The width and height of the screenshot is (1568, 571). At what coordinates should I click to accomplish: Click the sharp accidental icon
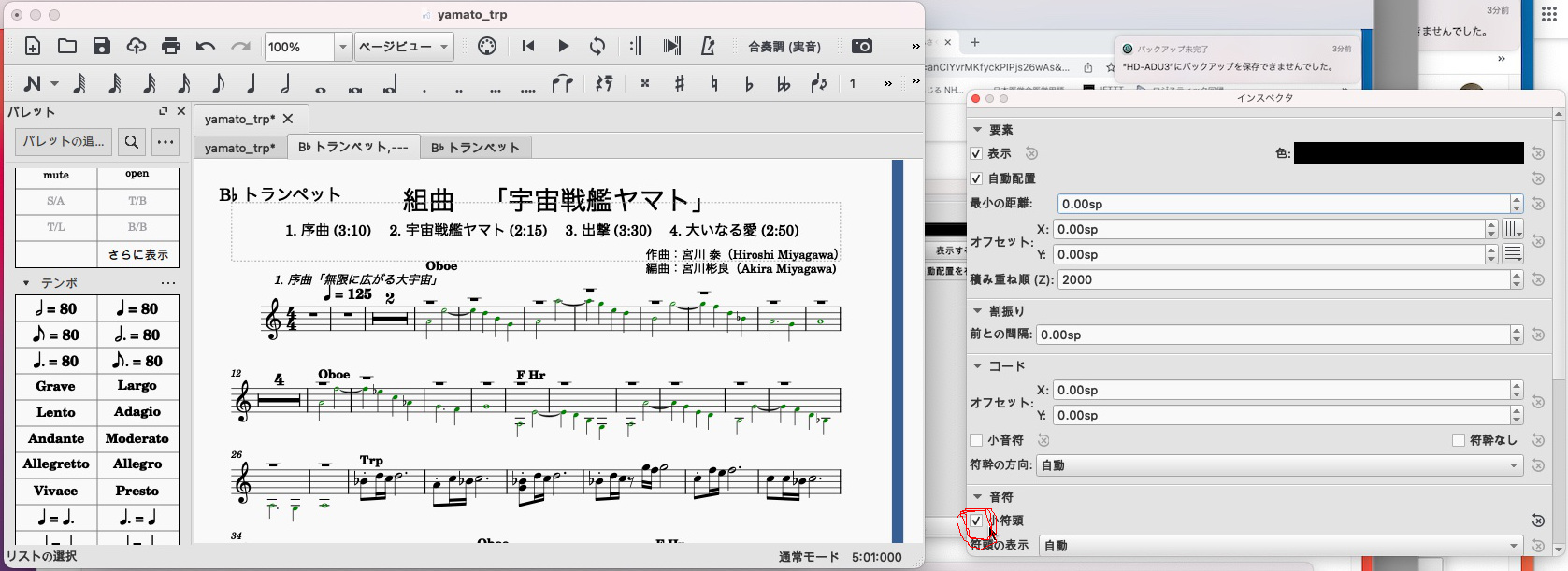(680, 84)
